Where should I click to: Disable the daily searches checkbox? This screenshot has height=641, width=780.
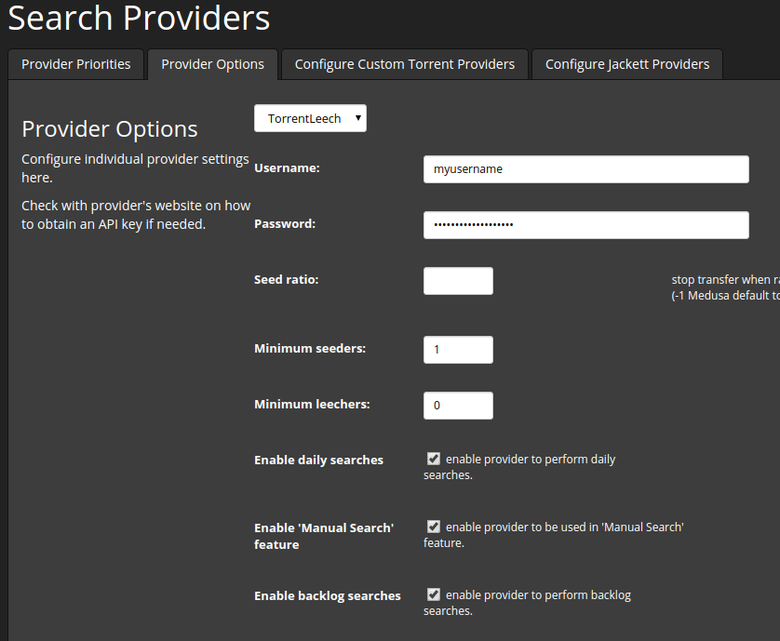coord(433,459)
